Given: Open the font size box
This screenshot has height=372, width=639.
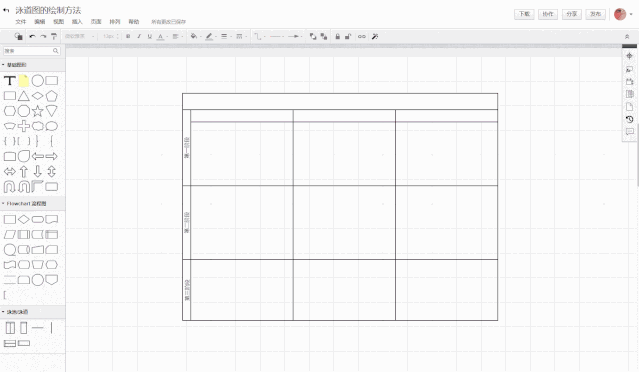Looking at the screenshot, I should [110, 36].
